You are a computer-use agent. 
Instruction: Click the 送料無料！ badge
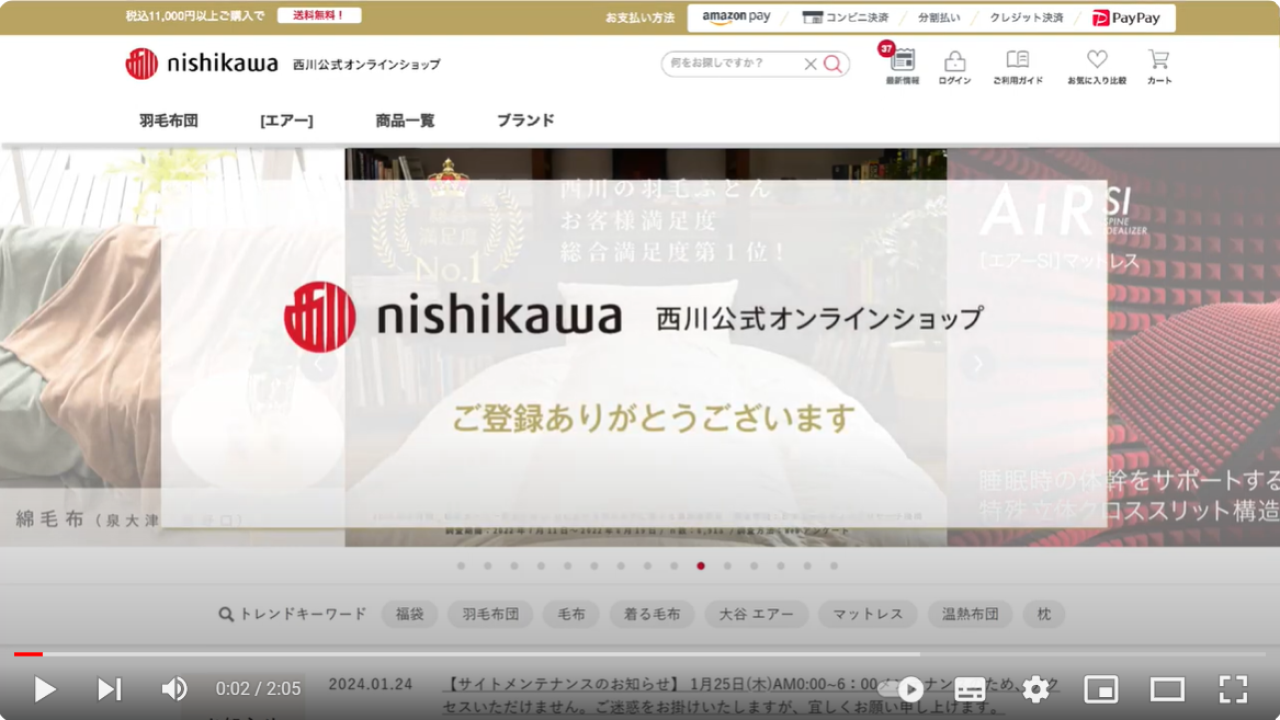(x=319, y=16)
